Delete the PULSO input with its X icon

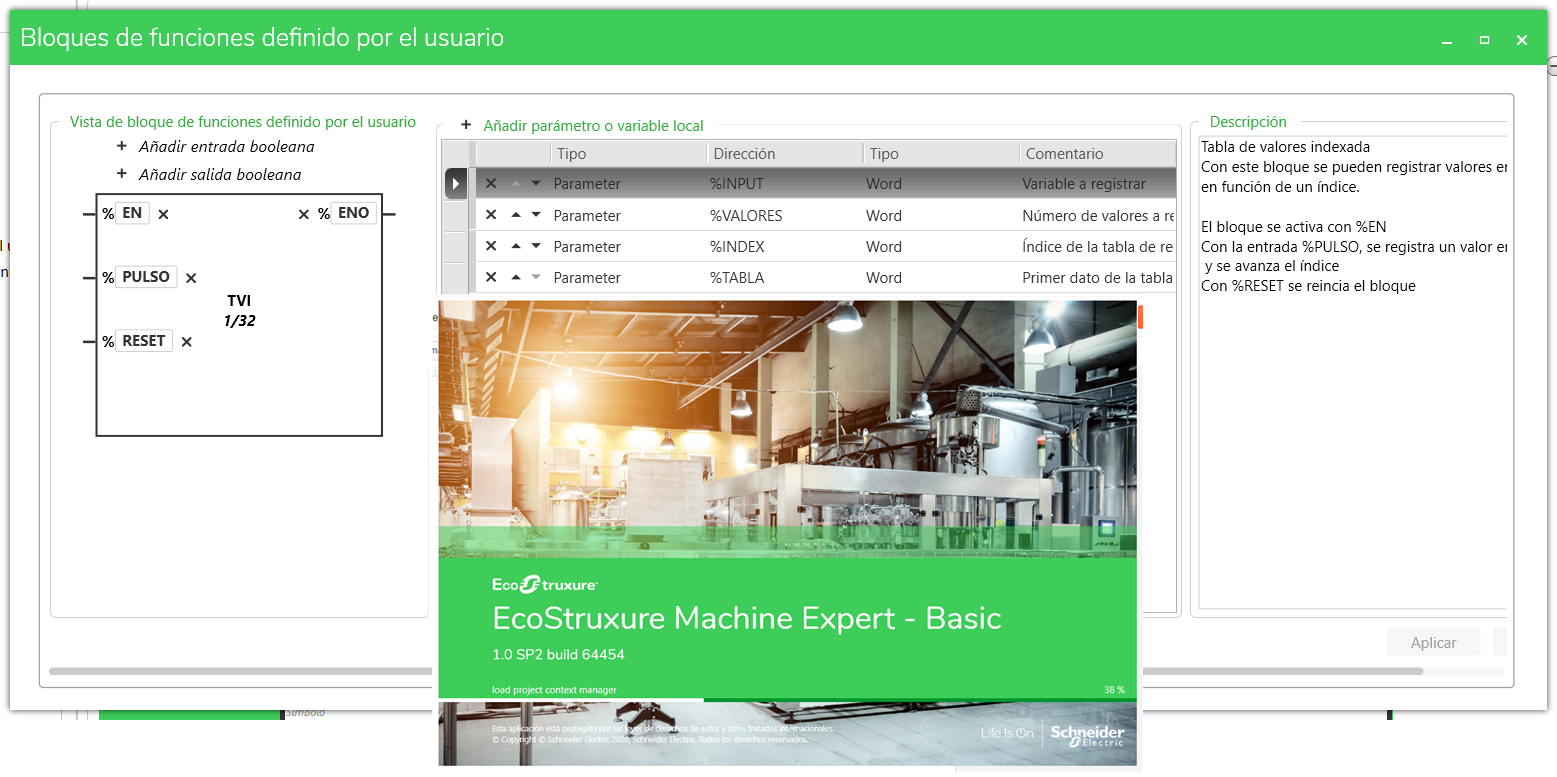tap(190, 277)
